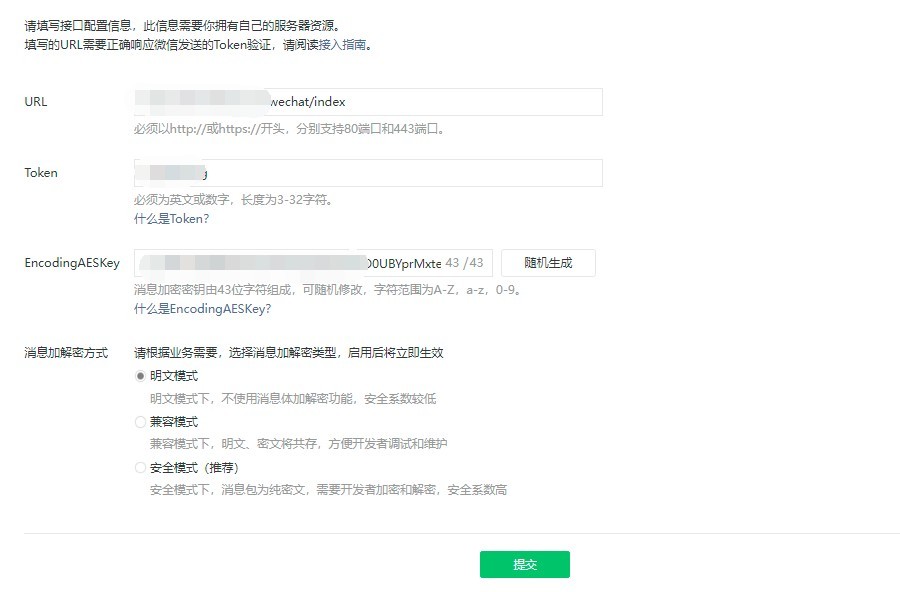The height and width of the screenshot is (592, 900).
Task: Enable 安全模式（推荐） radio option
Action: point(140,468)
